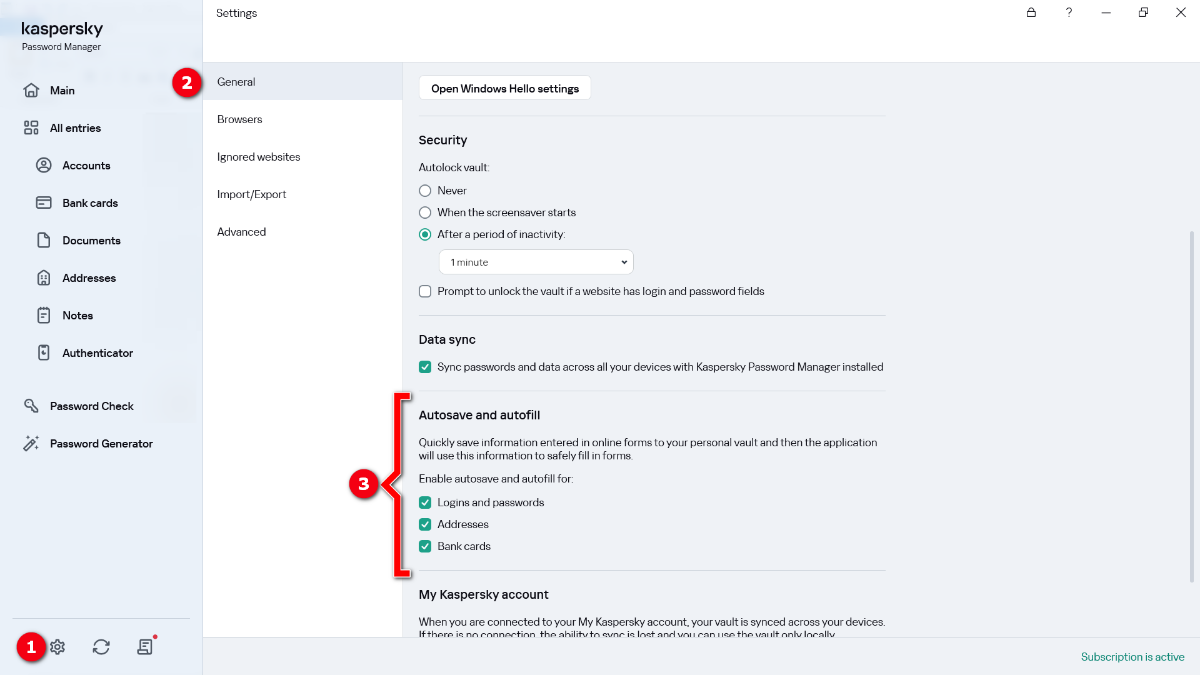Go to the Main home page
The image size is (1200, 675).
coord(62,90)
